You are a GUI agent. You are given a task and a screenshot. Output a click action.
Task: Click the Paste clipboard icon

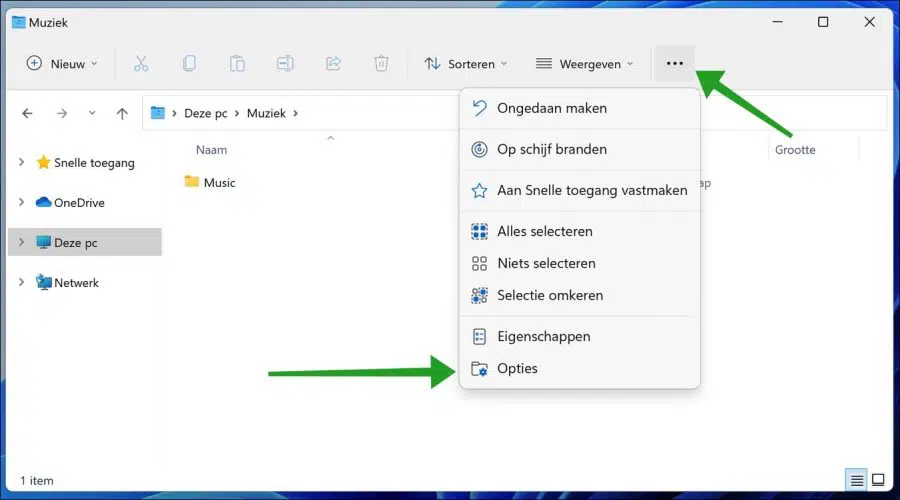point(237,63)
